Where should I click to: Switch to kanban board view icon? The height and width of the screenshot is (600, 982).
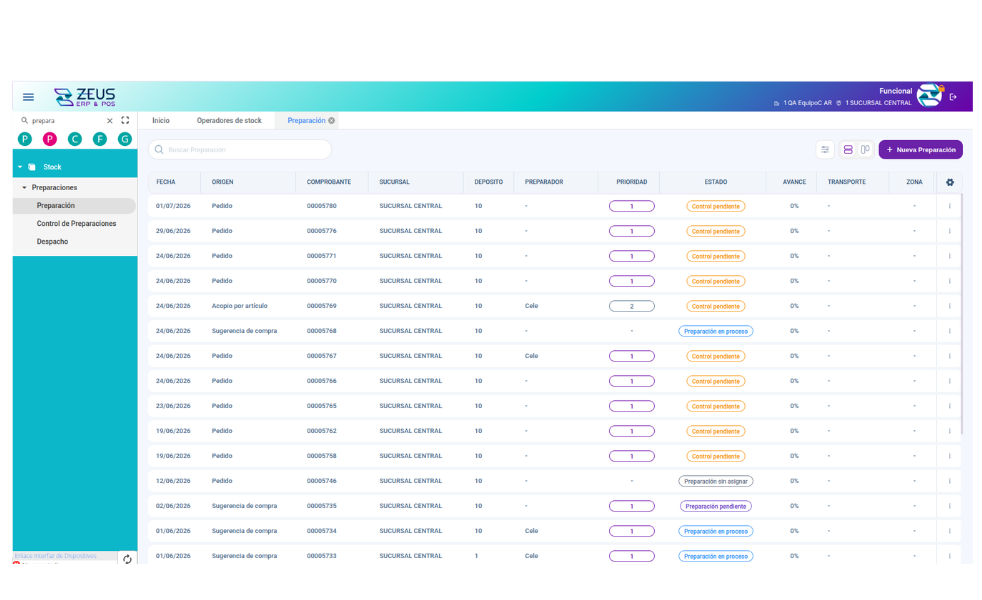point(865,150)
